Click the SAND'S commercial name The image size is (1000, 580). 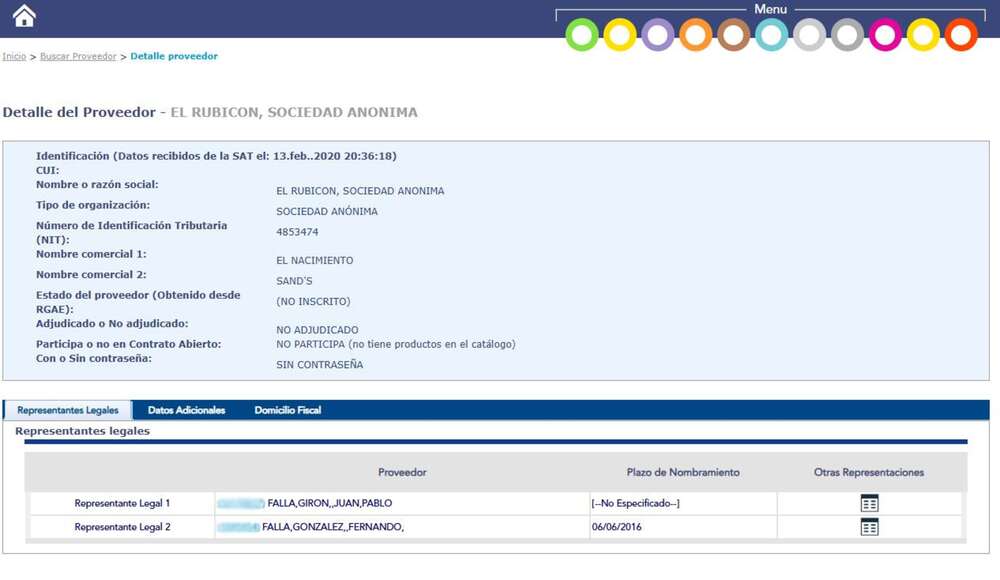pyautogui.click(x=294, y=281)
